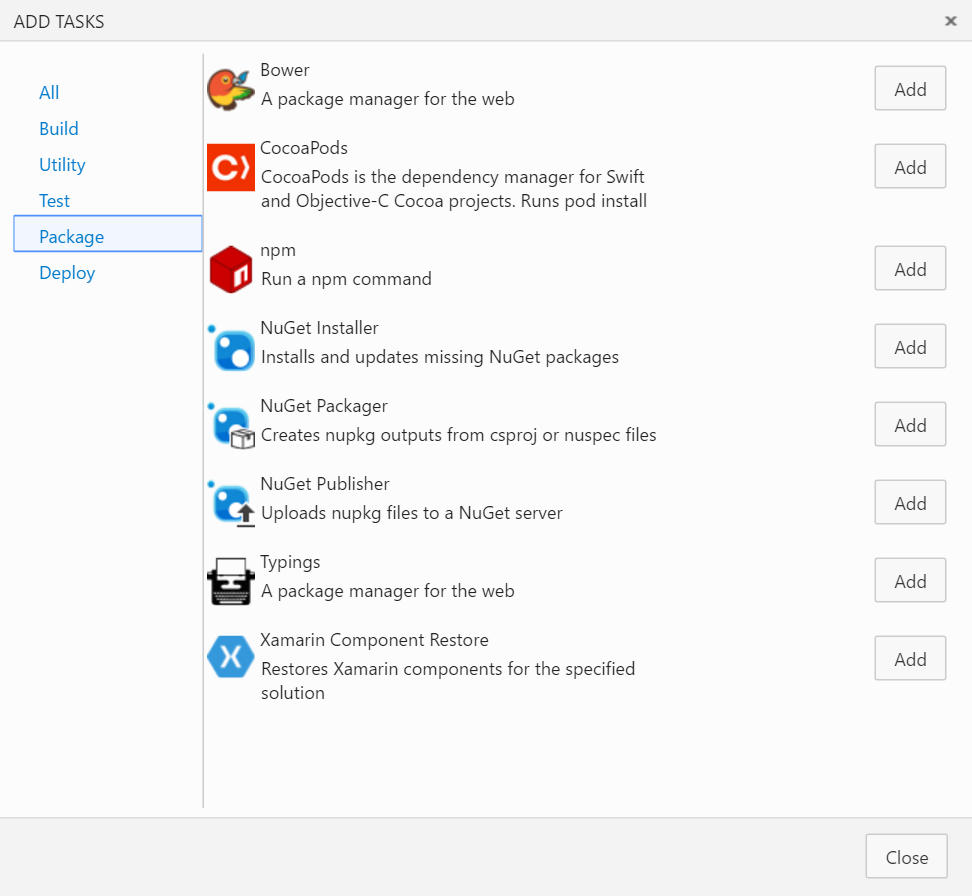Click 'Uploads nupkg files' description text
Image resolution: width=972 pixels, height=896 pixels.
412,513
